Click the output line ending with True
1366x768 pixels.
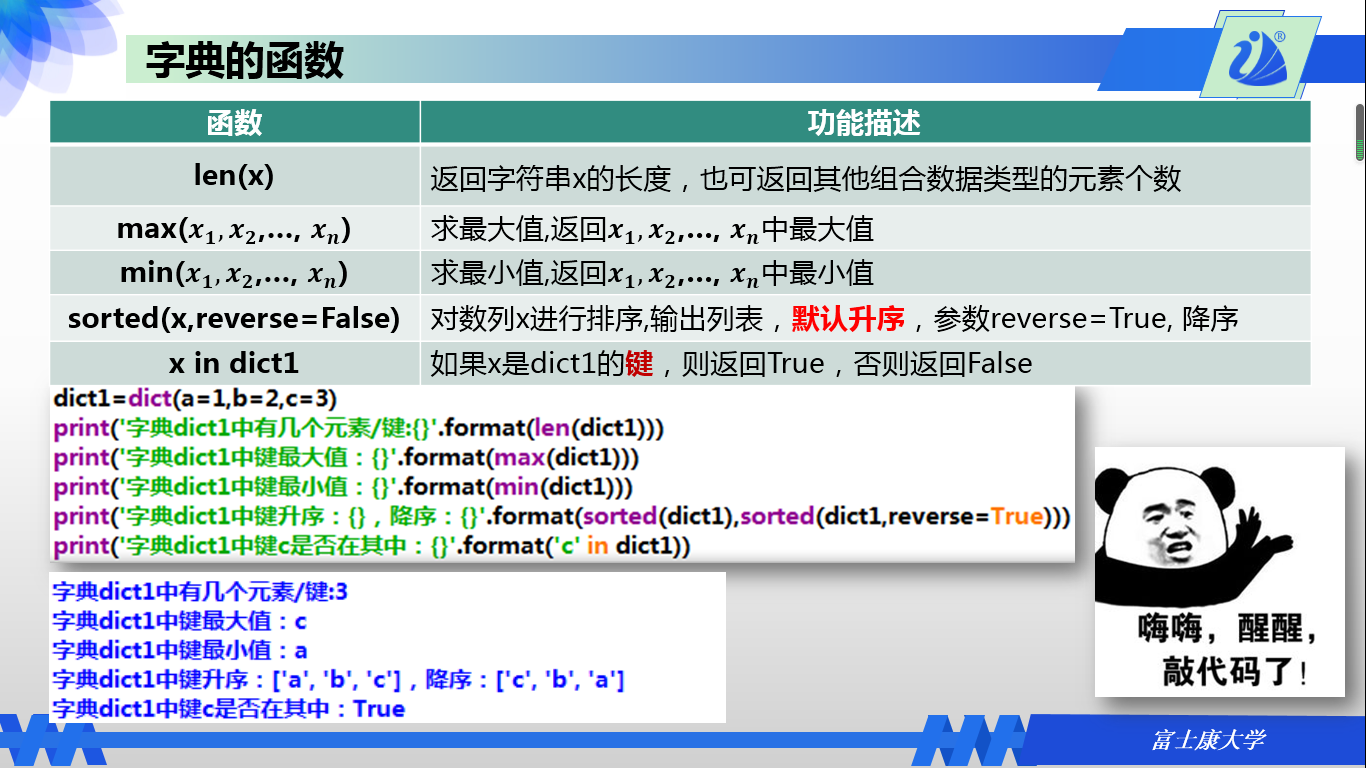[228, 709]
